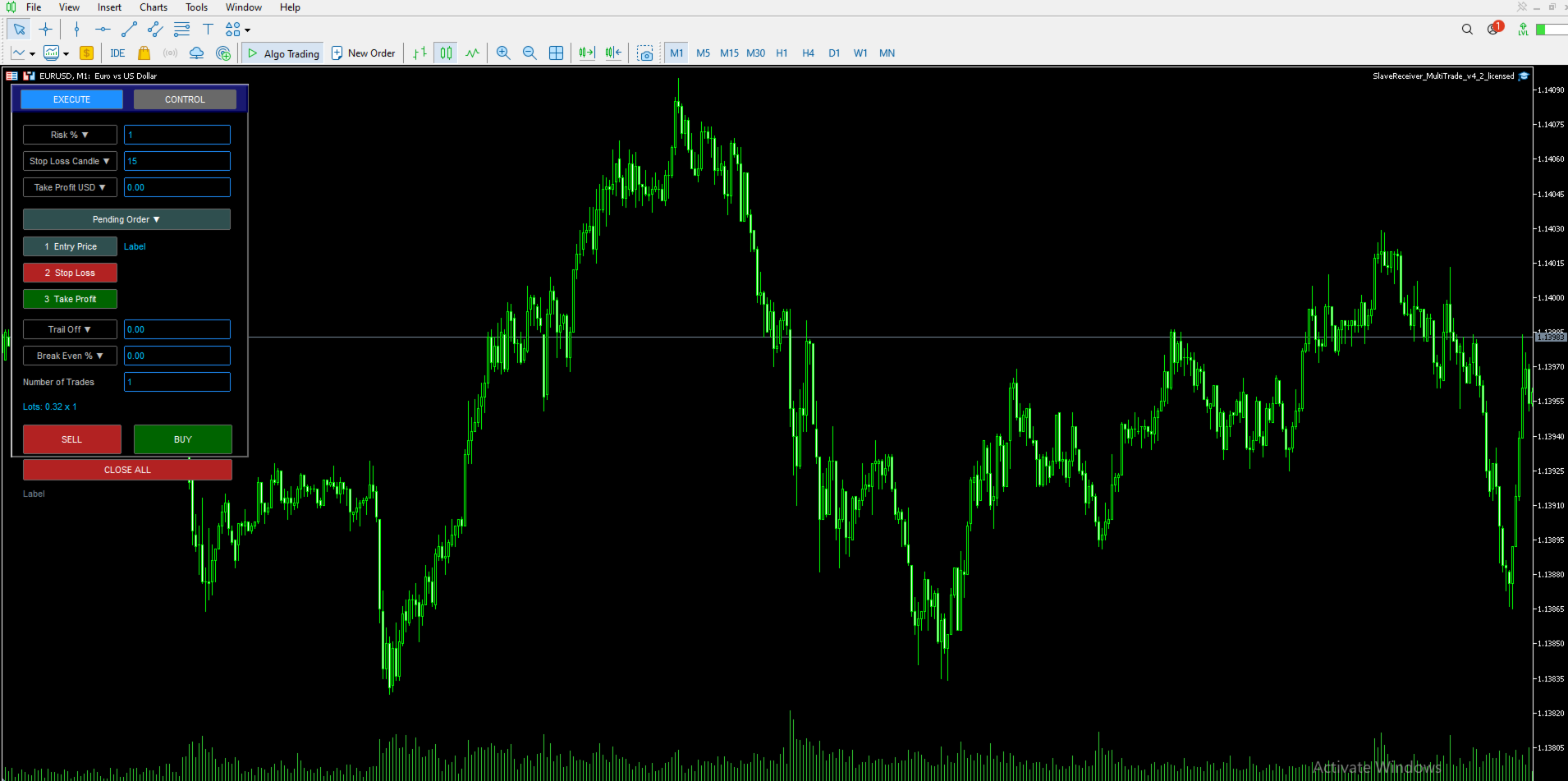Image resolution: width=1568 pixels, height=781 pixels.
Task: Select the H1 timeframe
Action: (782, 53)
